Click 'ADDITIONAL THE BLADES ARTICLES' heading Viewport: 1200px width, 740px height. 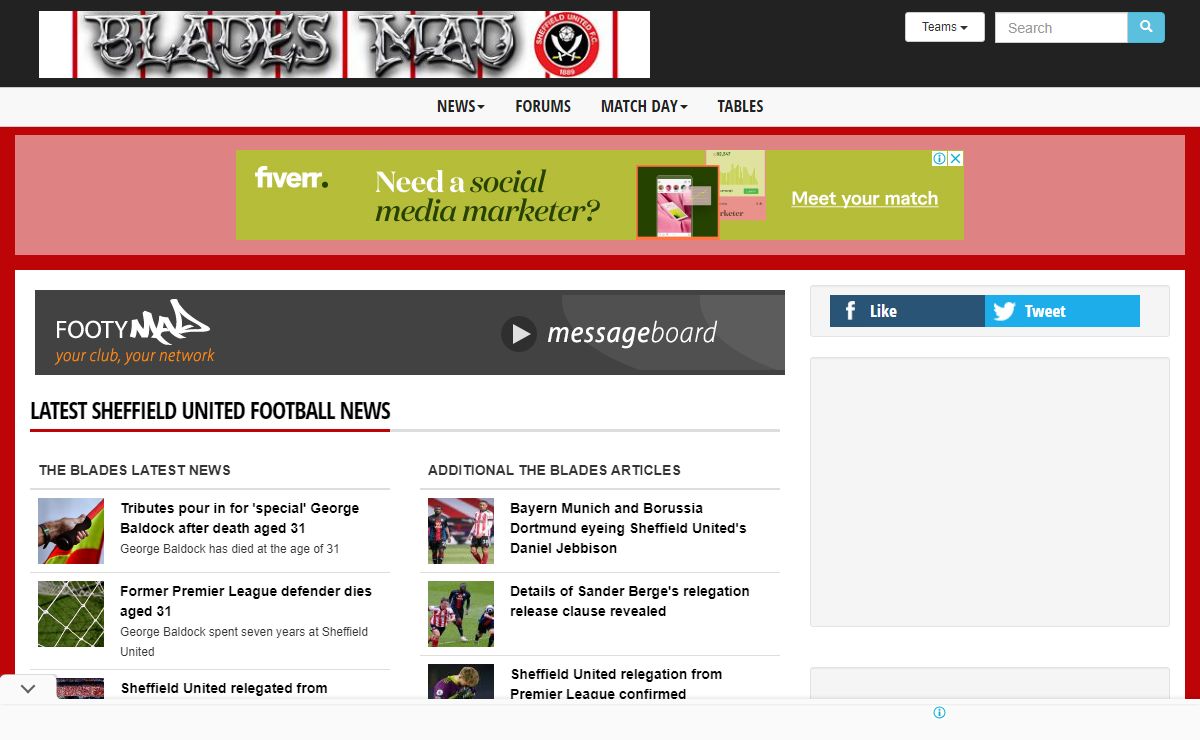coord(554,470)
